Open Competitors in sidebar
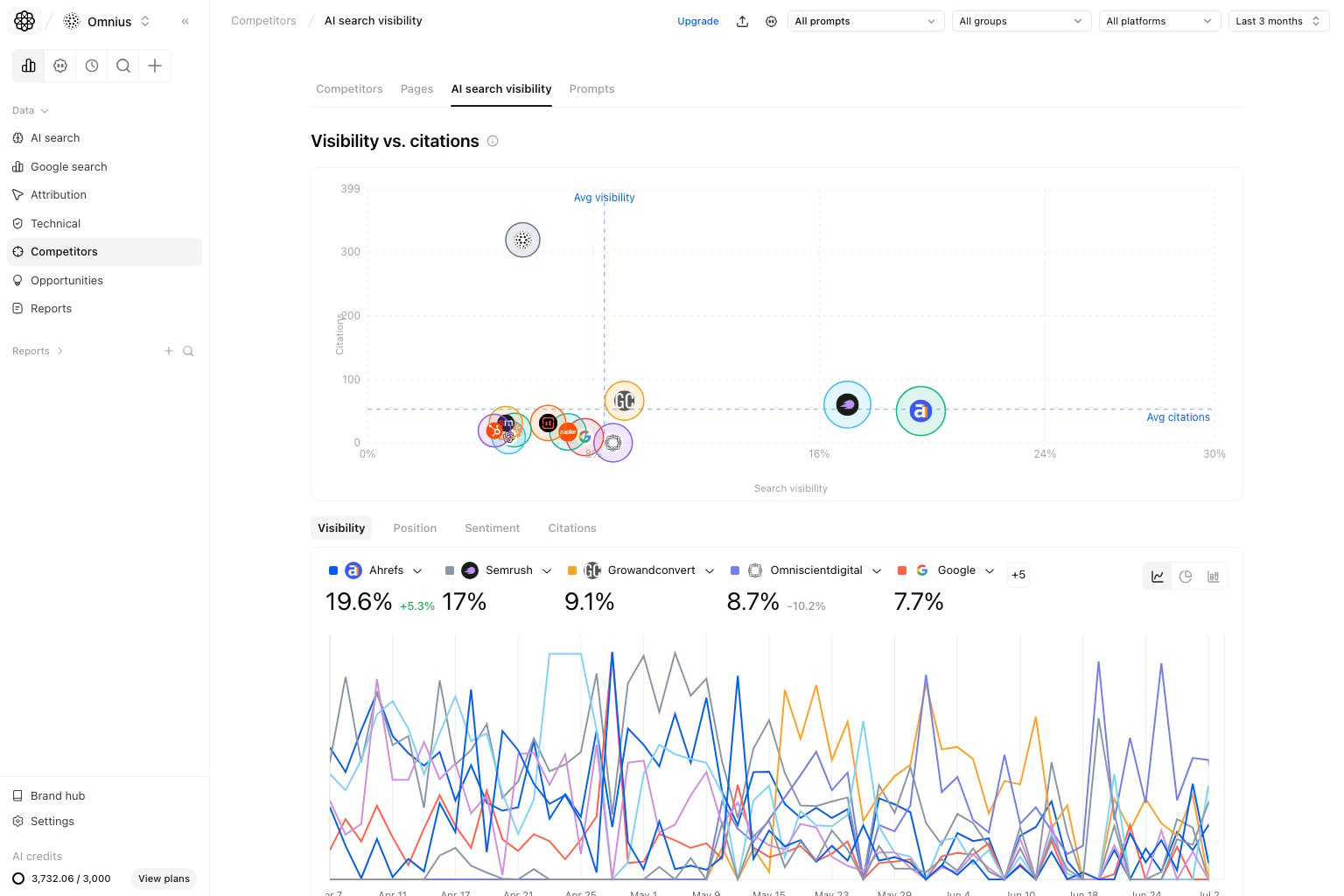This screenshot has width=1344, height=896. (104, 252)
